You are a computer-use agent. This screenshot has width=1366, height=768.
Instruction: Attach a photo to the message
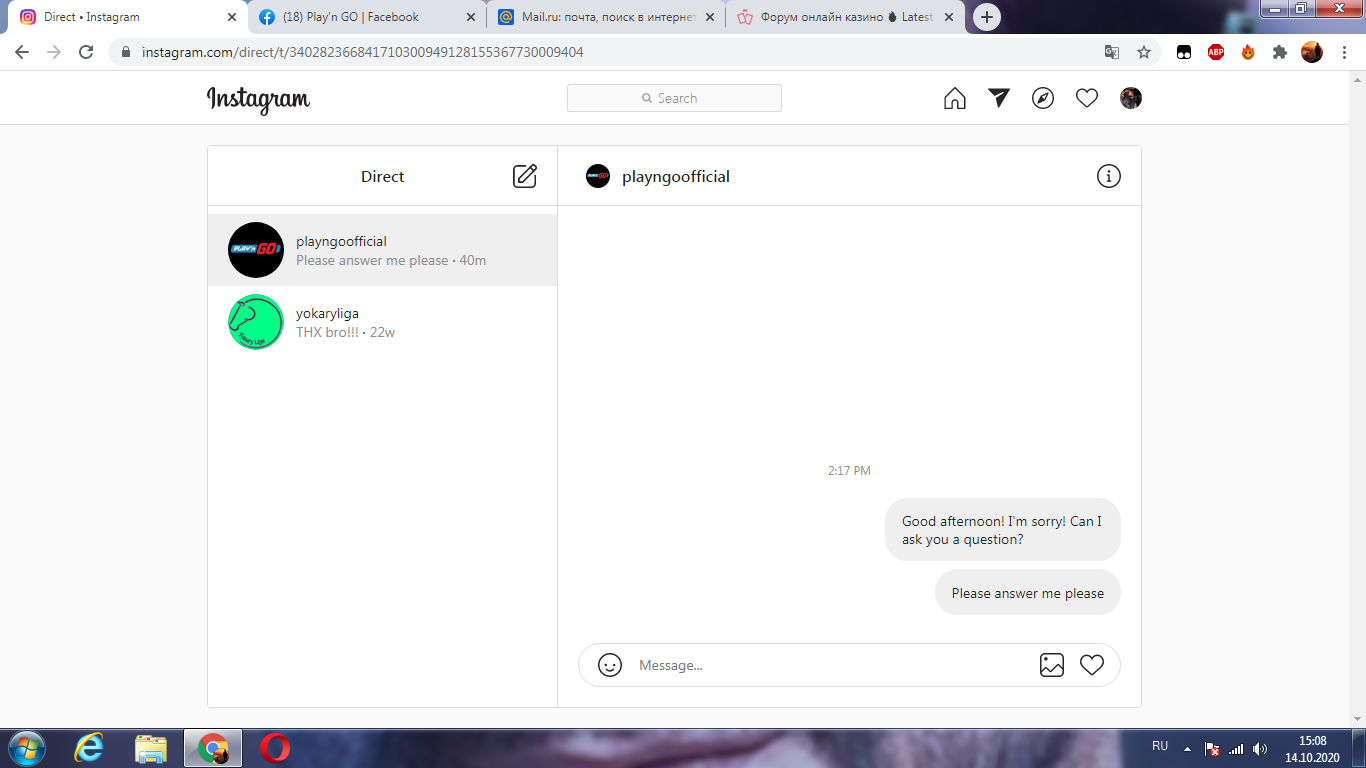coord(1052,665)
